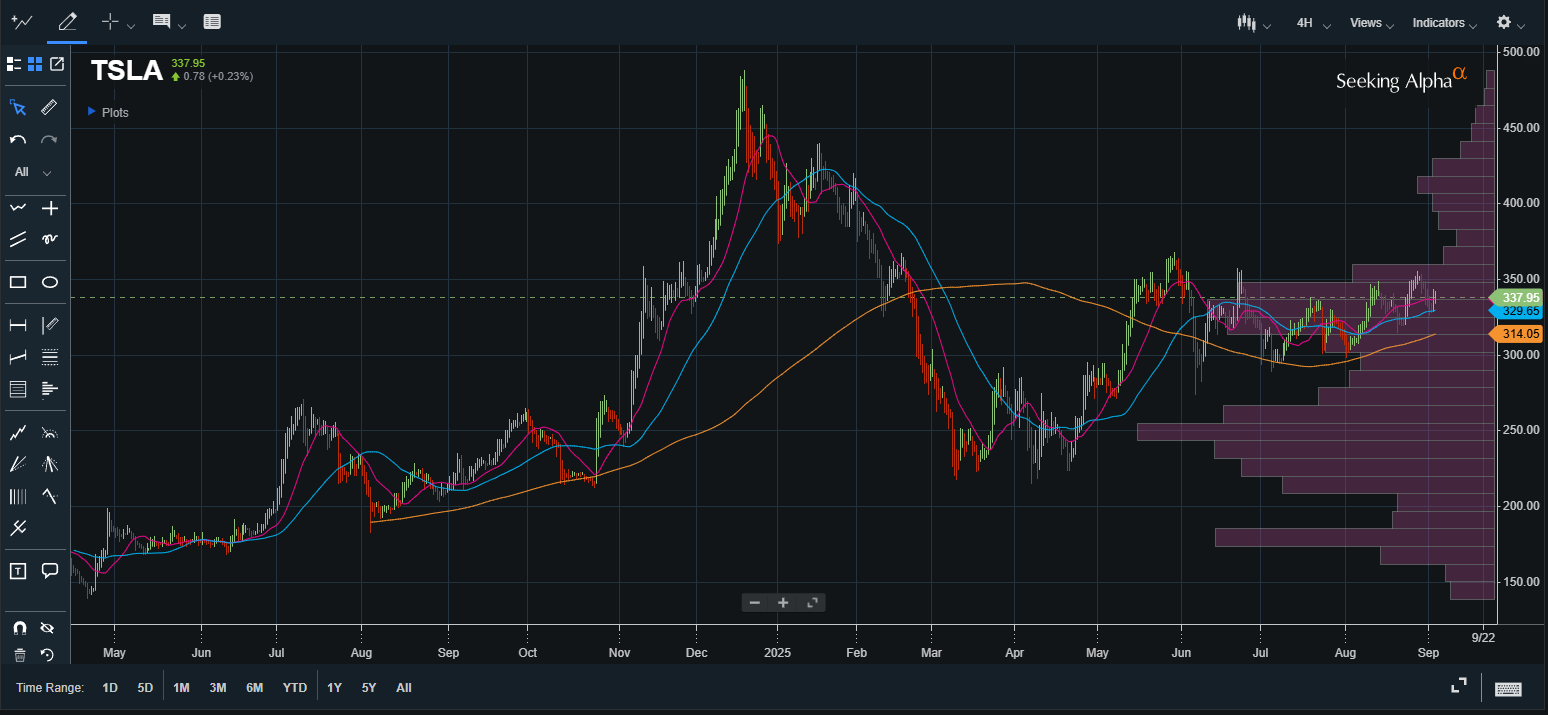Reset chart zoom via expand icon
The width and height of the screenshot is (1548, 715).
click(812, 602)
